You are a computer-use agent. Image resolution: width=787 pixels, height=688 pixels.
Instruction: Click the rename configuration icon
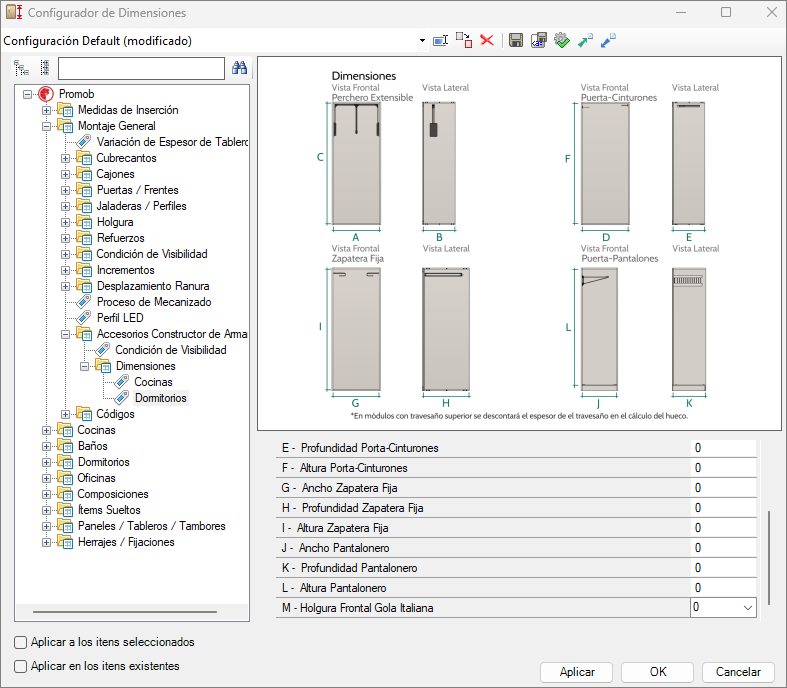[440, 41]
